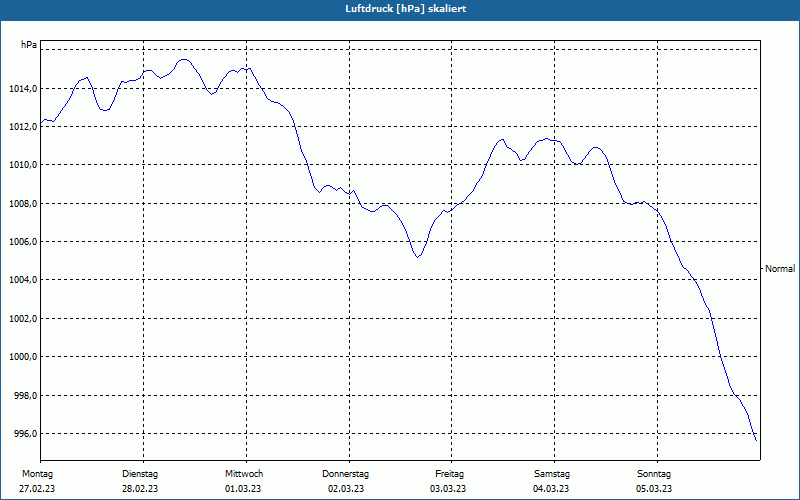Click the date 28.02.23
Viewport: 800px width, 500px height.
140,489
